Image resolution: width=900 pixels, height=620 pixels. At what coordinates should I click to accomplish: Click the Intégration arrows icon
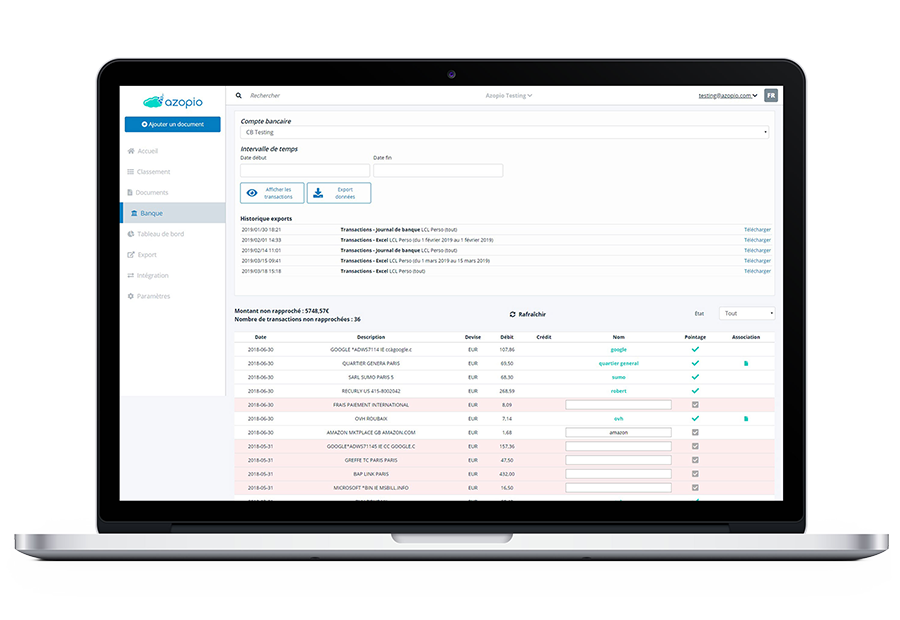coord(131,275)
